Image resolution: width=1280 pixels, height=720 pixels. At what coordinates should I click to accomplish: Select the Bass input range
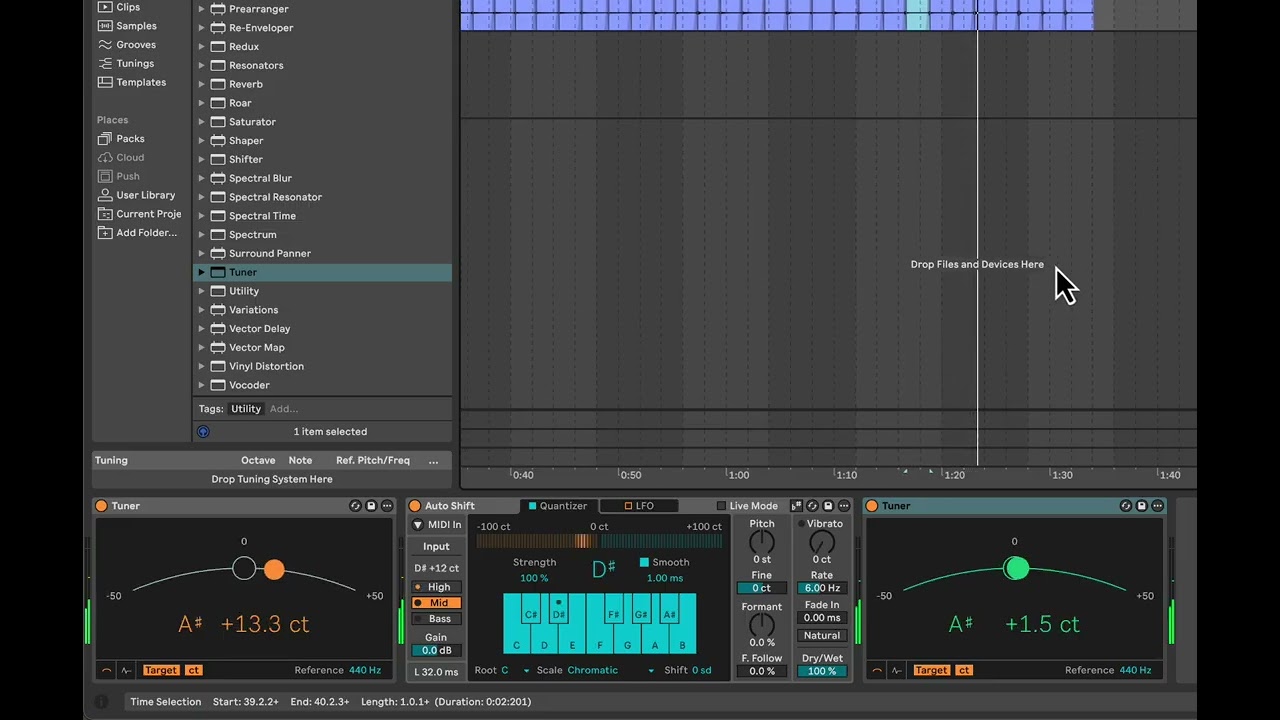[x=436, y=619]
